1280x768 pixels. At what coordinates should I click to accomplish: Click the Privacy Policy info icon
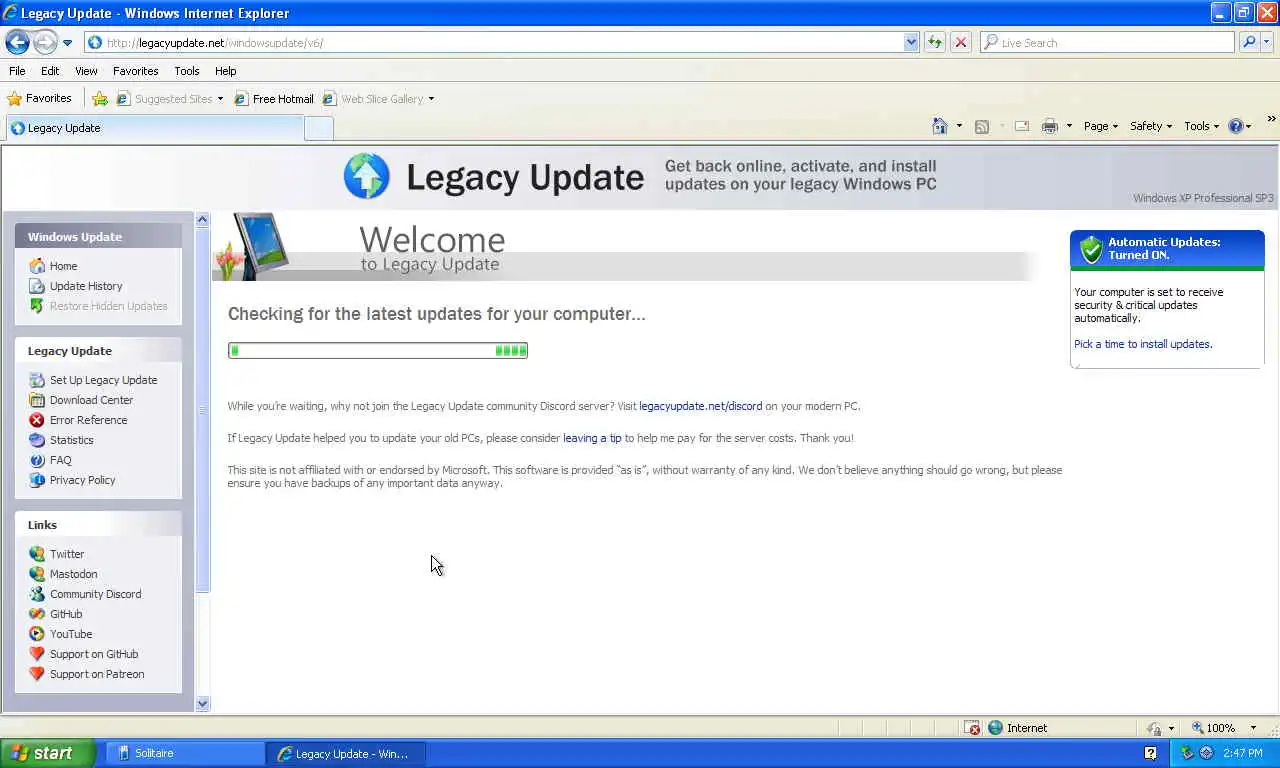[x=37, y=480]
